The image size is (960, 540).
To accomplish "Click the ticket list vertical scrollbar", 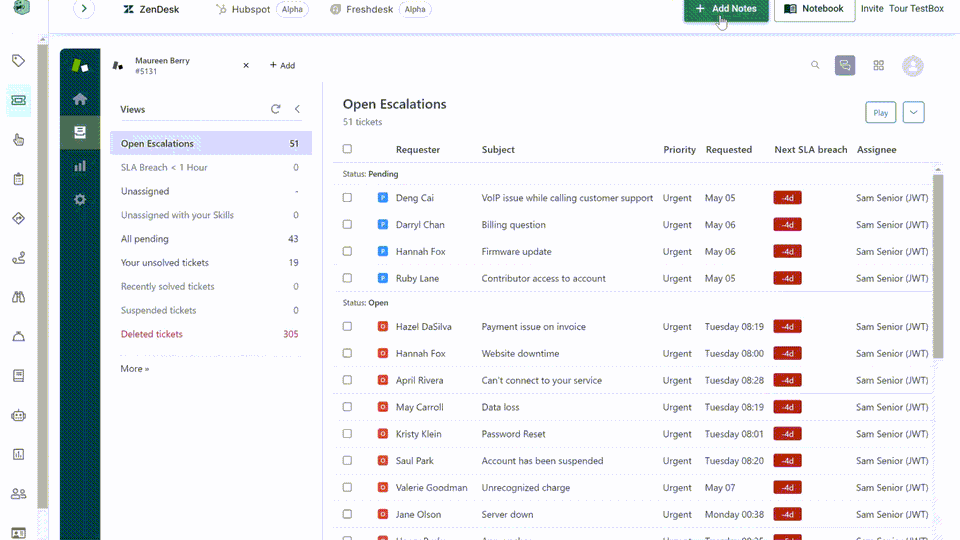I will [x=938, y=265].
